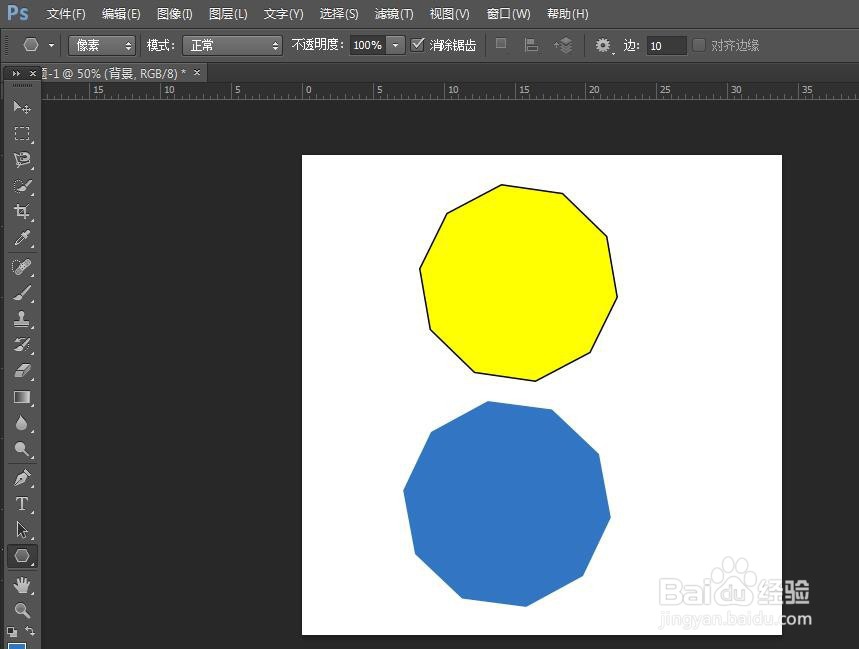Select the Lasso tool

[x=22, y=159]
